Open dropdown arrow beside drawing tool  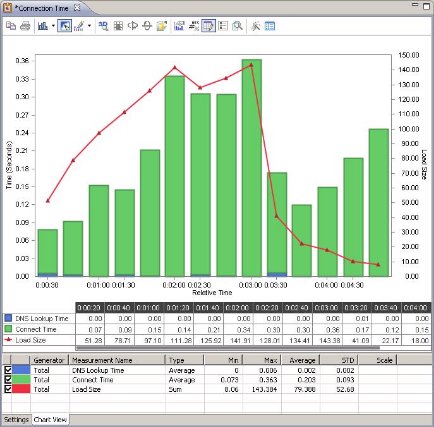89,26
